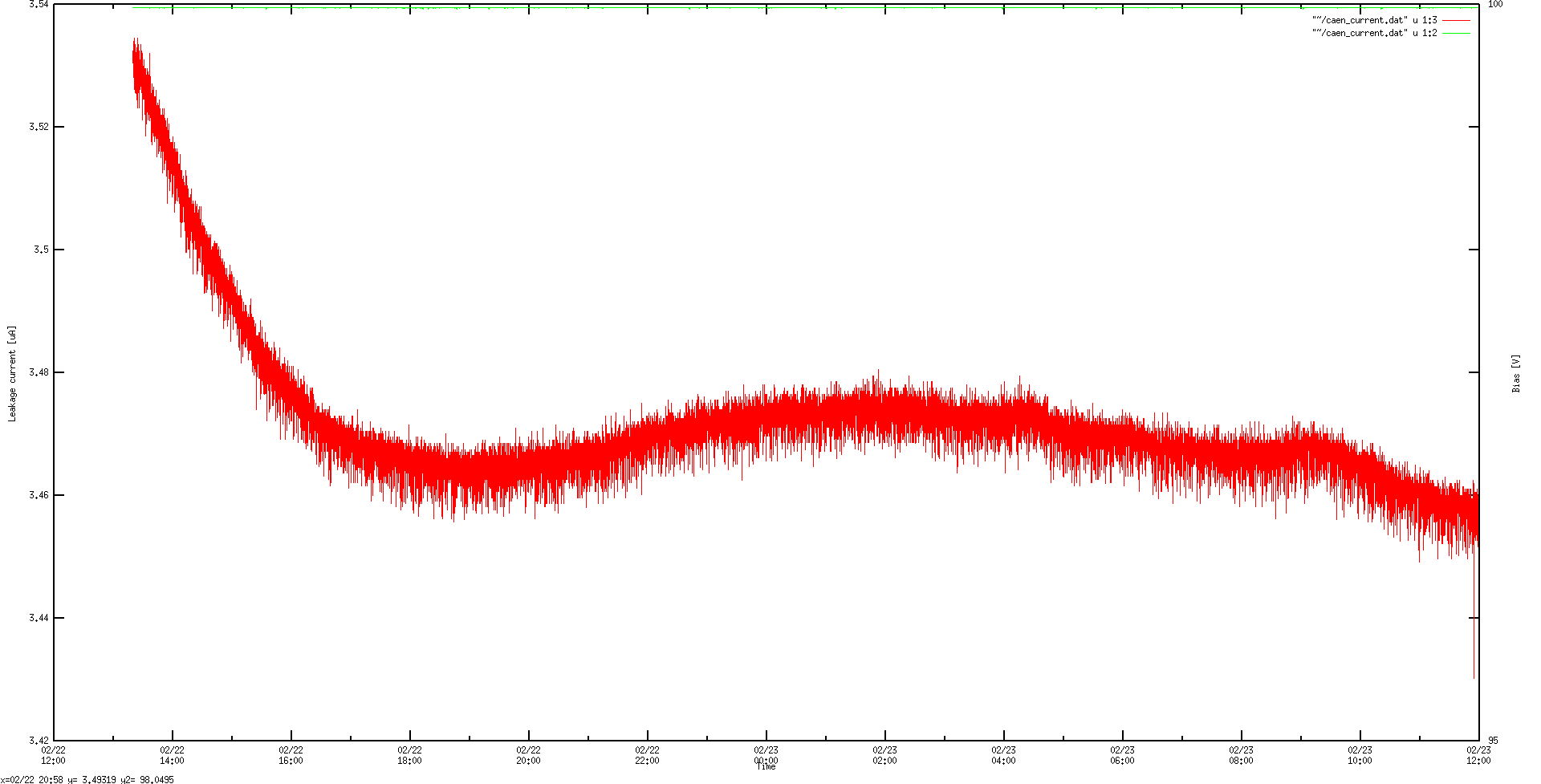Click the 3.46 y-axis tick label

coord(39,495)
